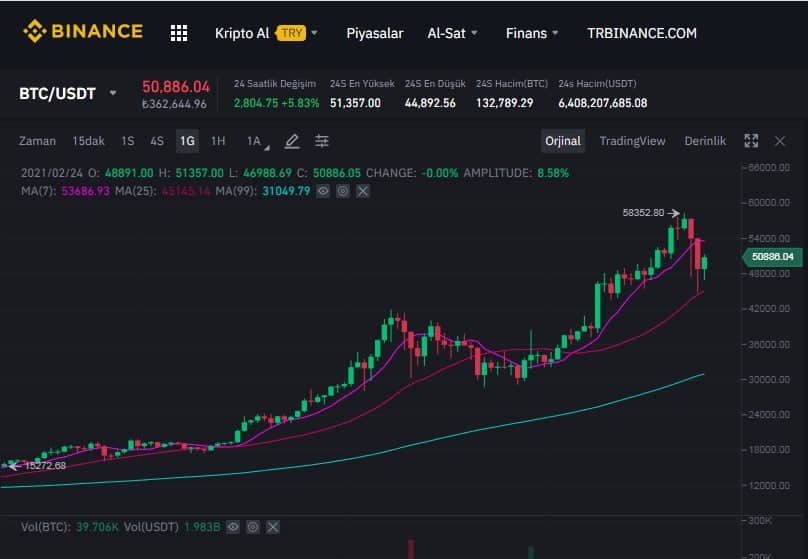Image resolution: width=808 pixels, height=559 pixels.
Task: Open the Al-Sat dropdown menu
Action: click(453, 33)
